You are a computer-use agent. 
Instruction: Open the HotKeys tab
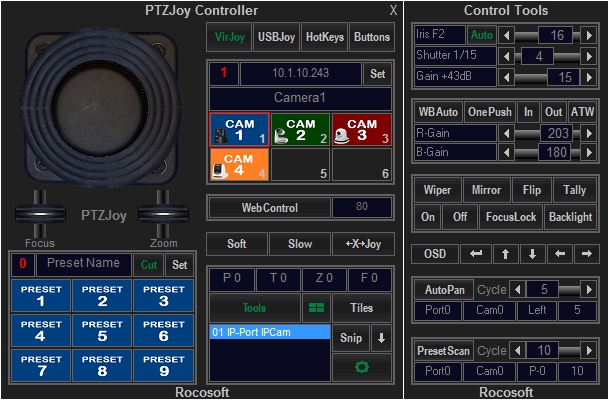tap(325, 37)
